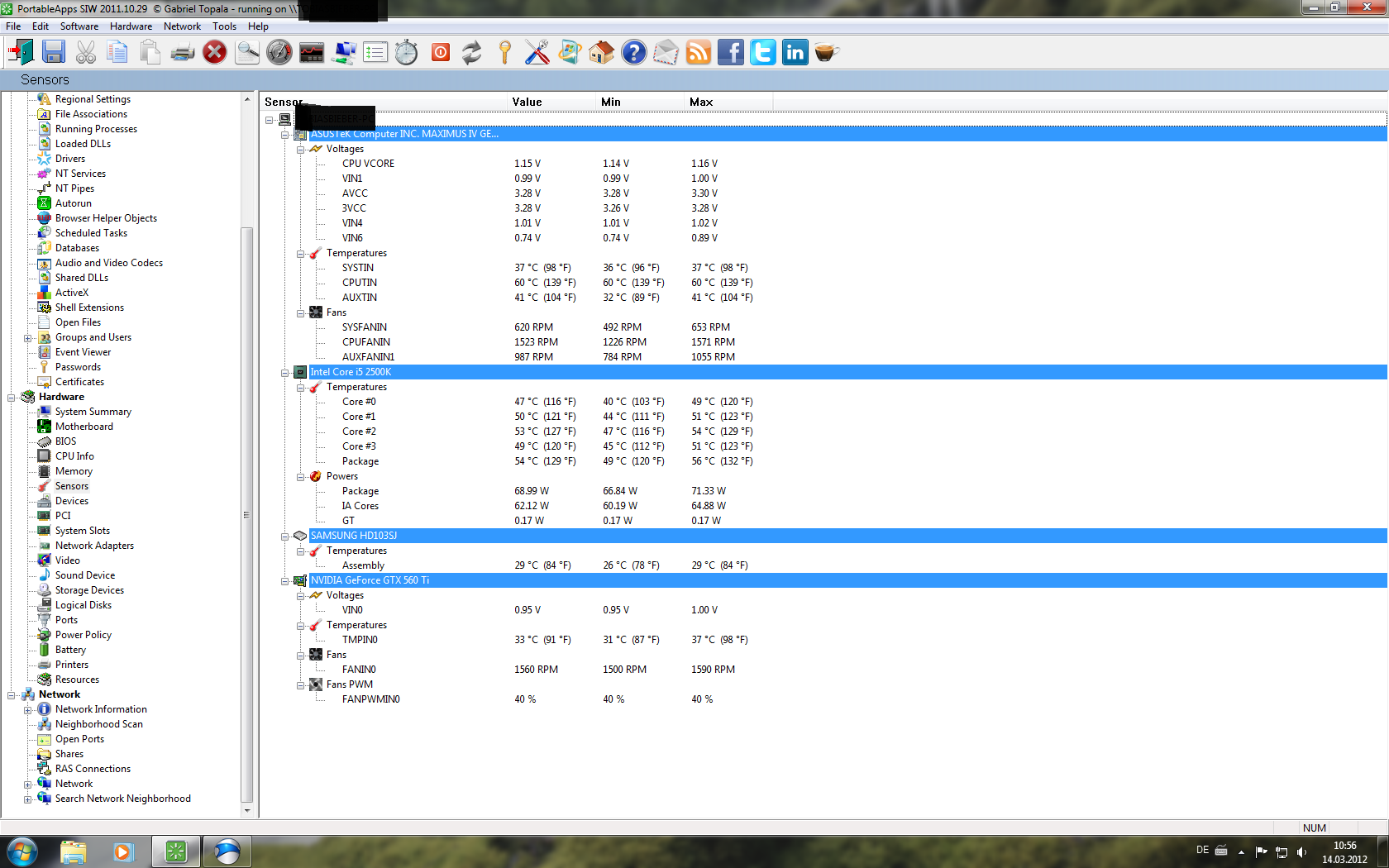Screen dimensions: 1389x868
Task: Collapse the Powers group under Intel Core
Action: [x=301, y=476]
